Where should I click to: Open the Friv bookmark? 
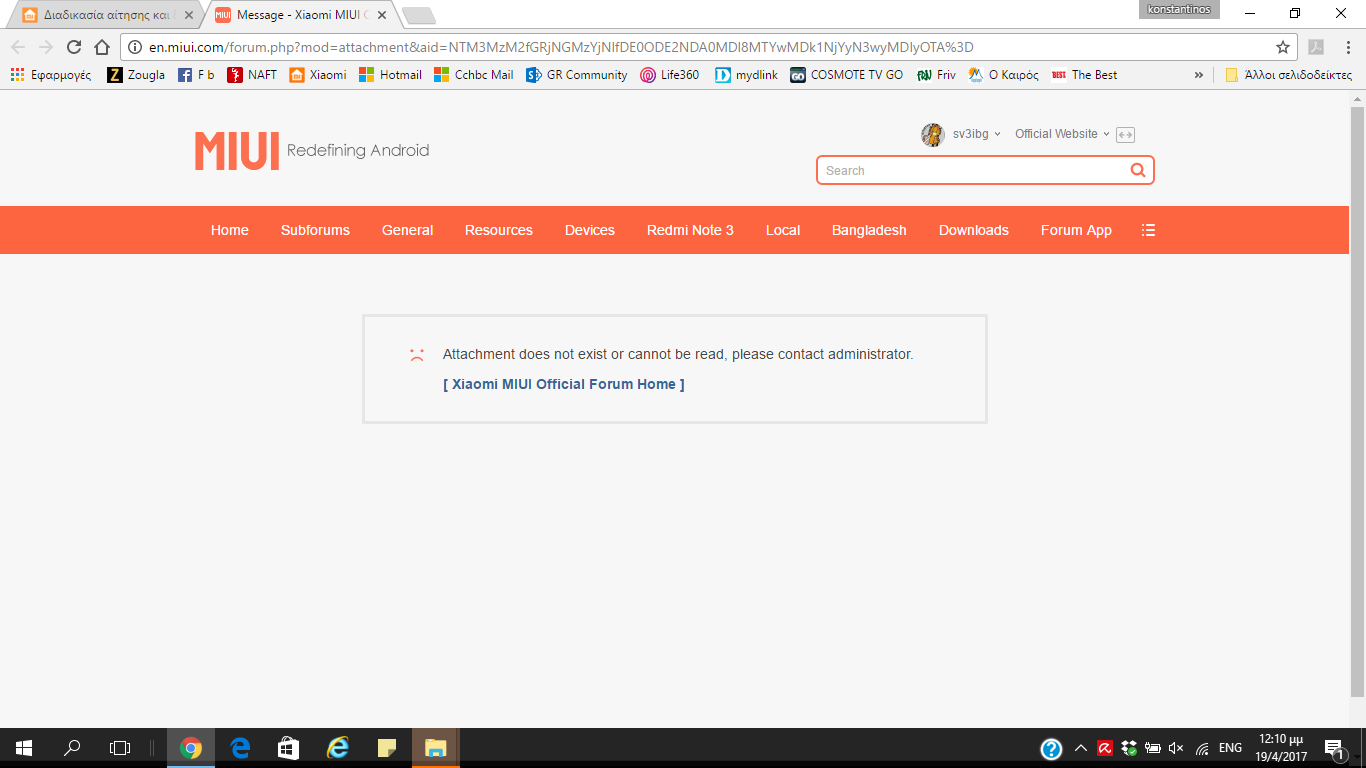(936, 75)
